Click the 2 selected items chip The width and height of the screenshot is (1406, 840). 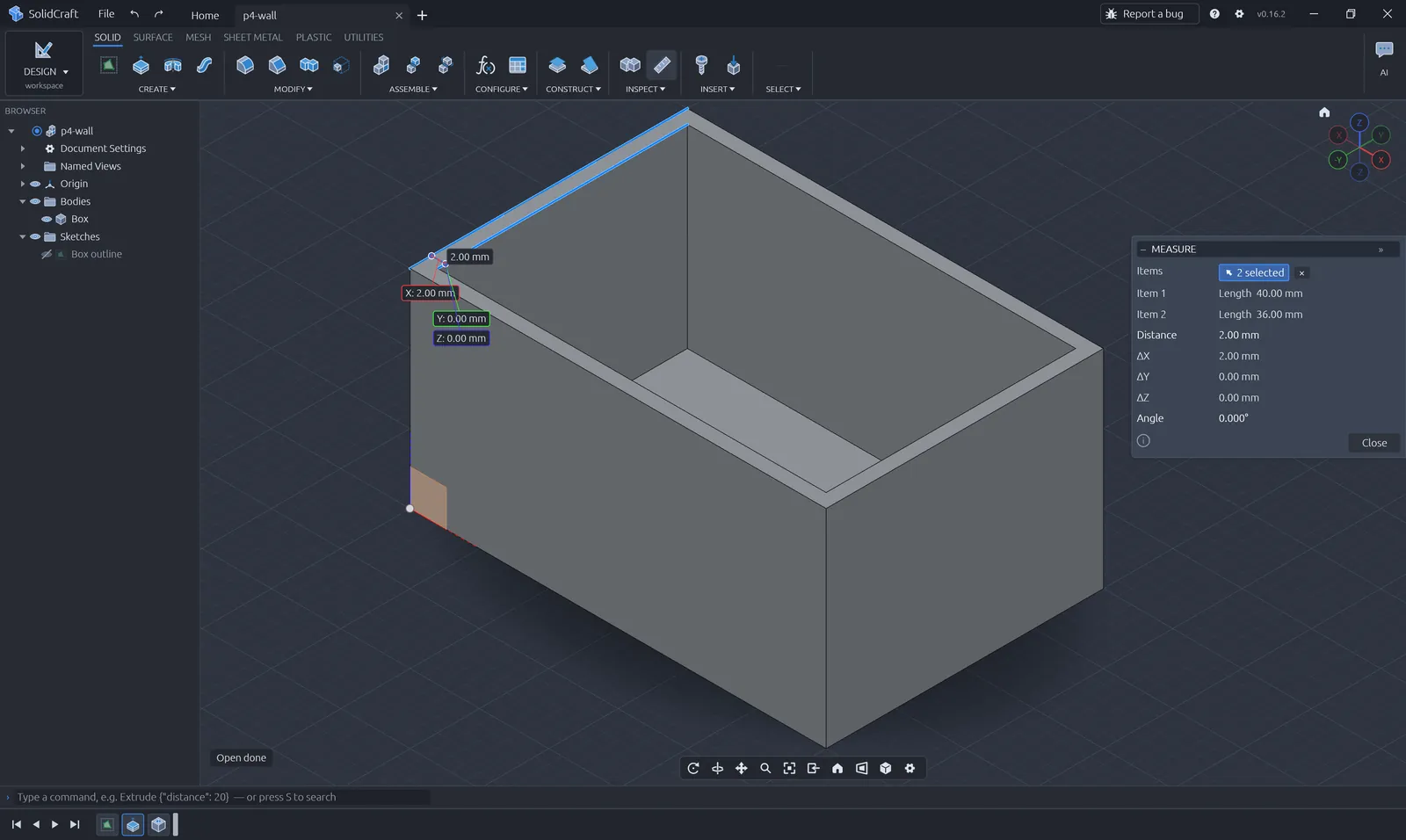click(x=1254, y=272)
